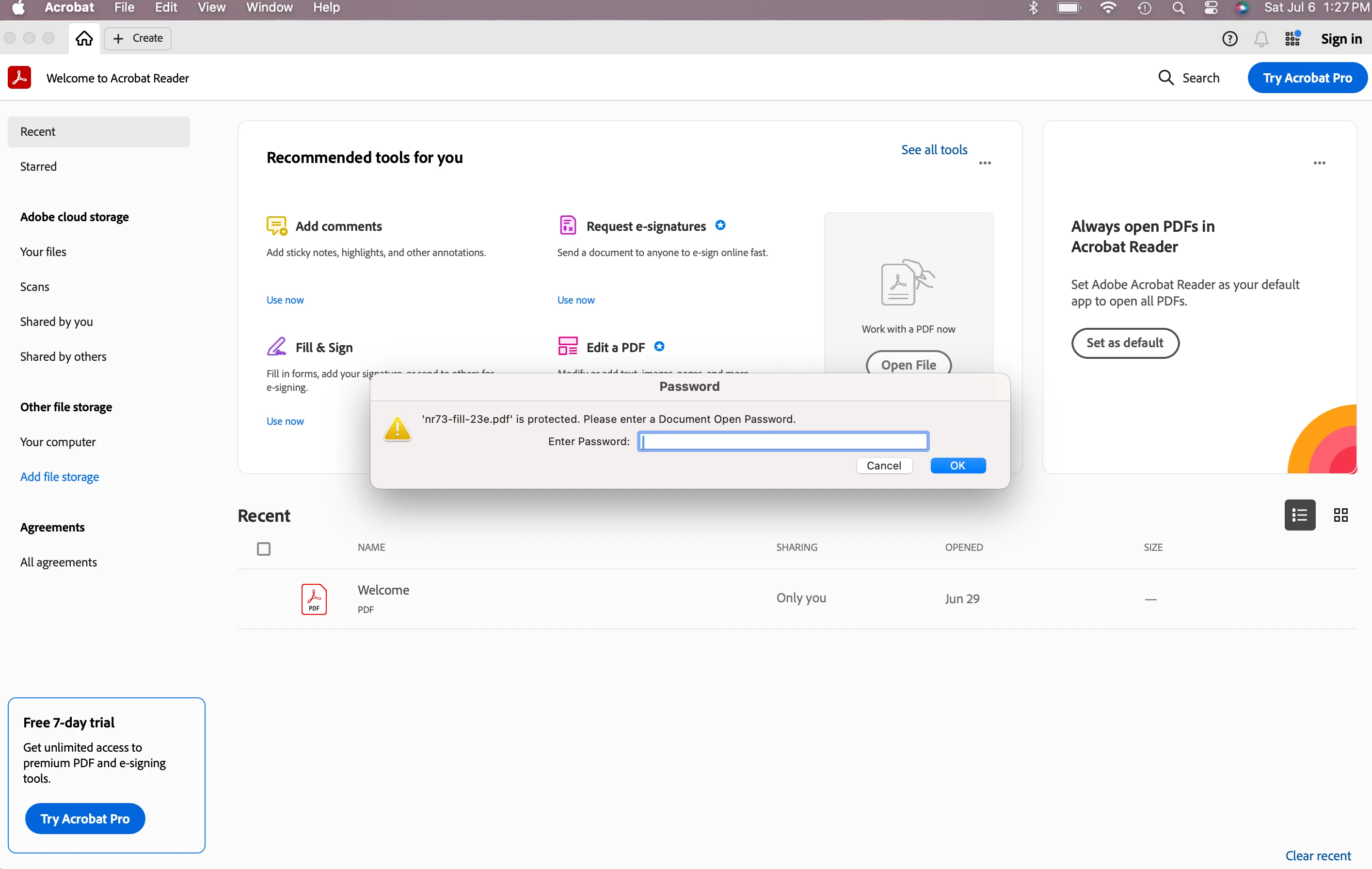Viewport: 1372px width, 869px height.
Task: Open the Recommended tools three-dot options menu
Action: click(985, 163)
